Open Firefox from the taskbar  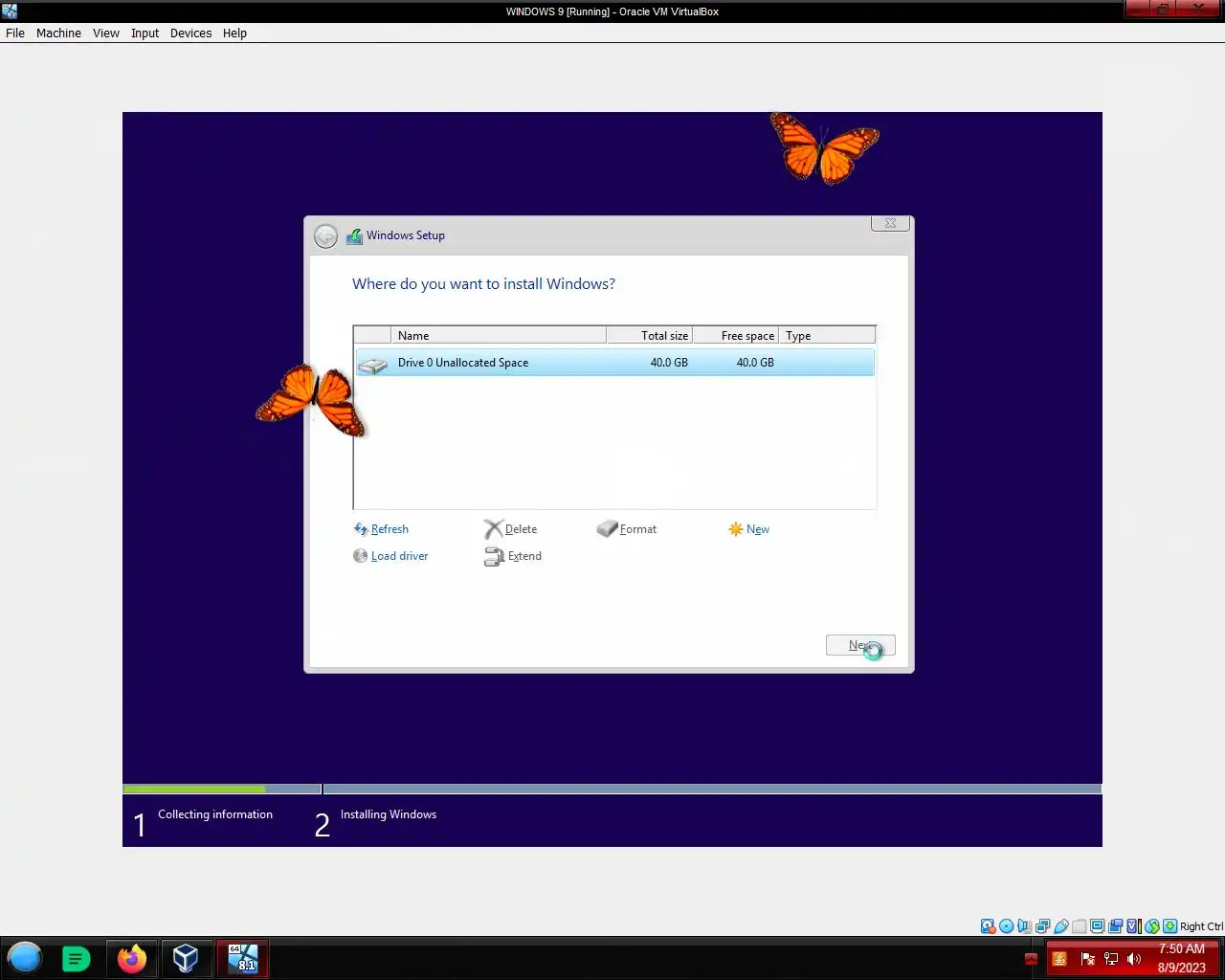132,958
